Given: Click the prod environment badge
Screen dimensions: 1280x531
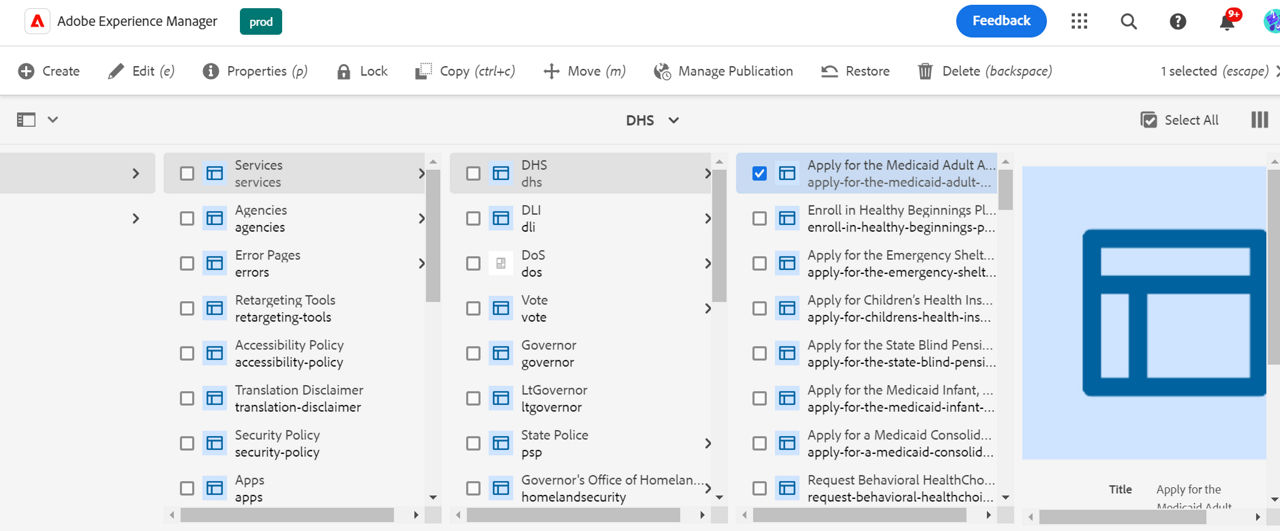Looking at the screenshot, I should click(261, 22).
